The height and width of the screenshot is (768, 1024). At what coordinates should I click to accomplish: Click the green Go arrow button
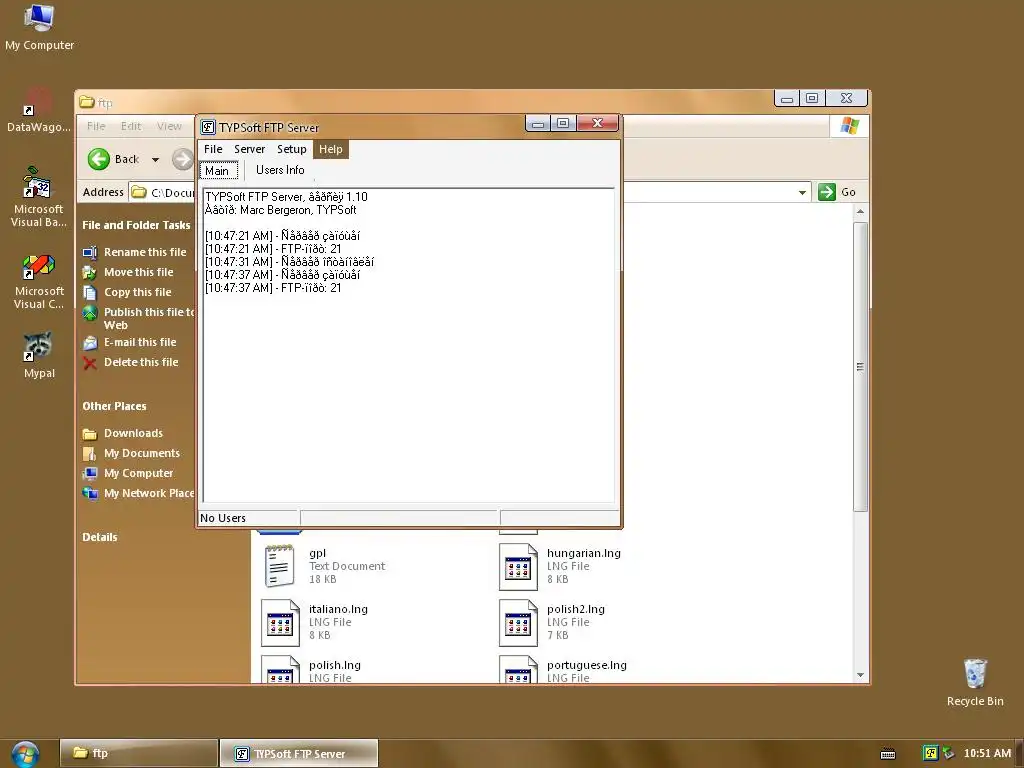tap(827, 192)
